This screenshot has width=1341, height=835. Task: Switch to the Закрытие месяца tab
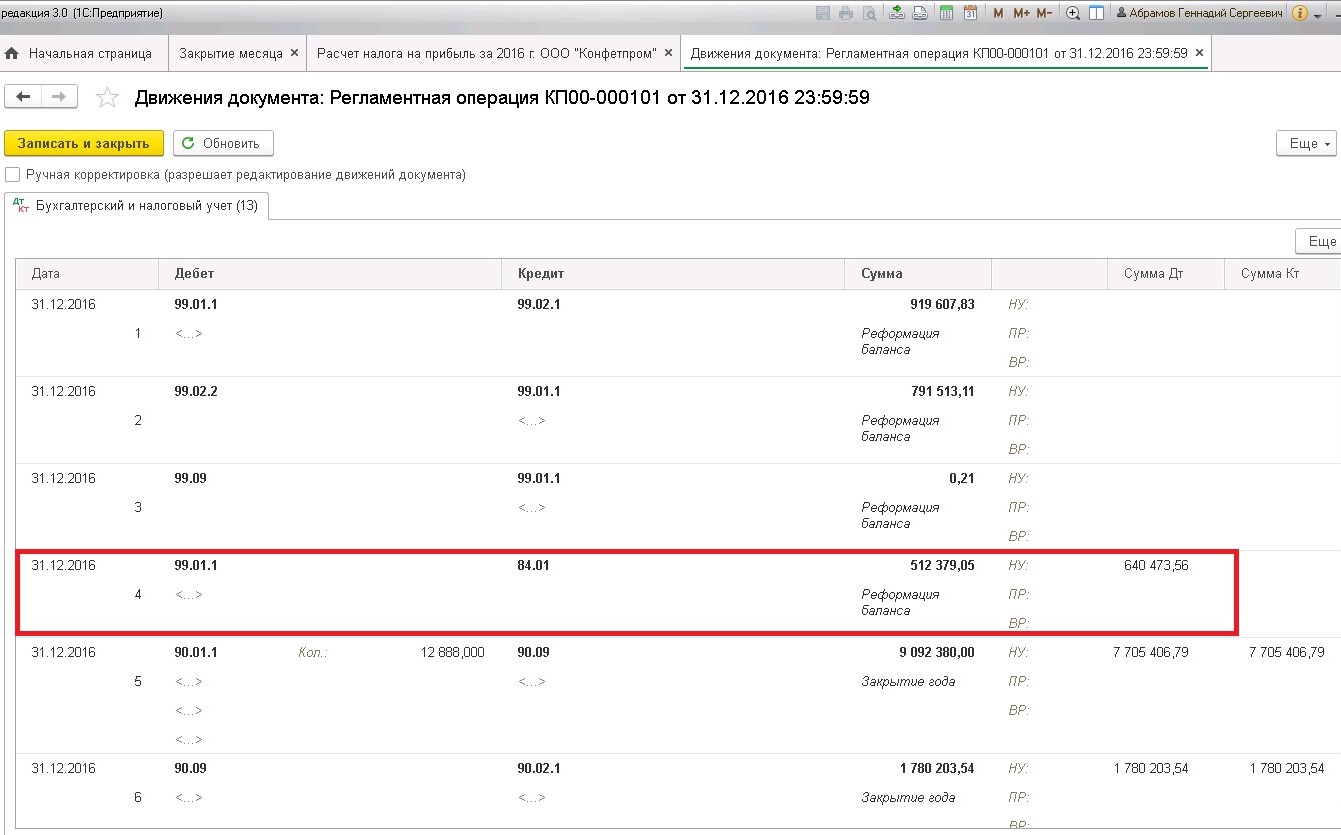(230, 53)
